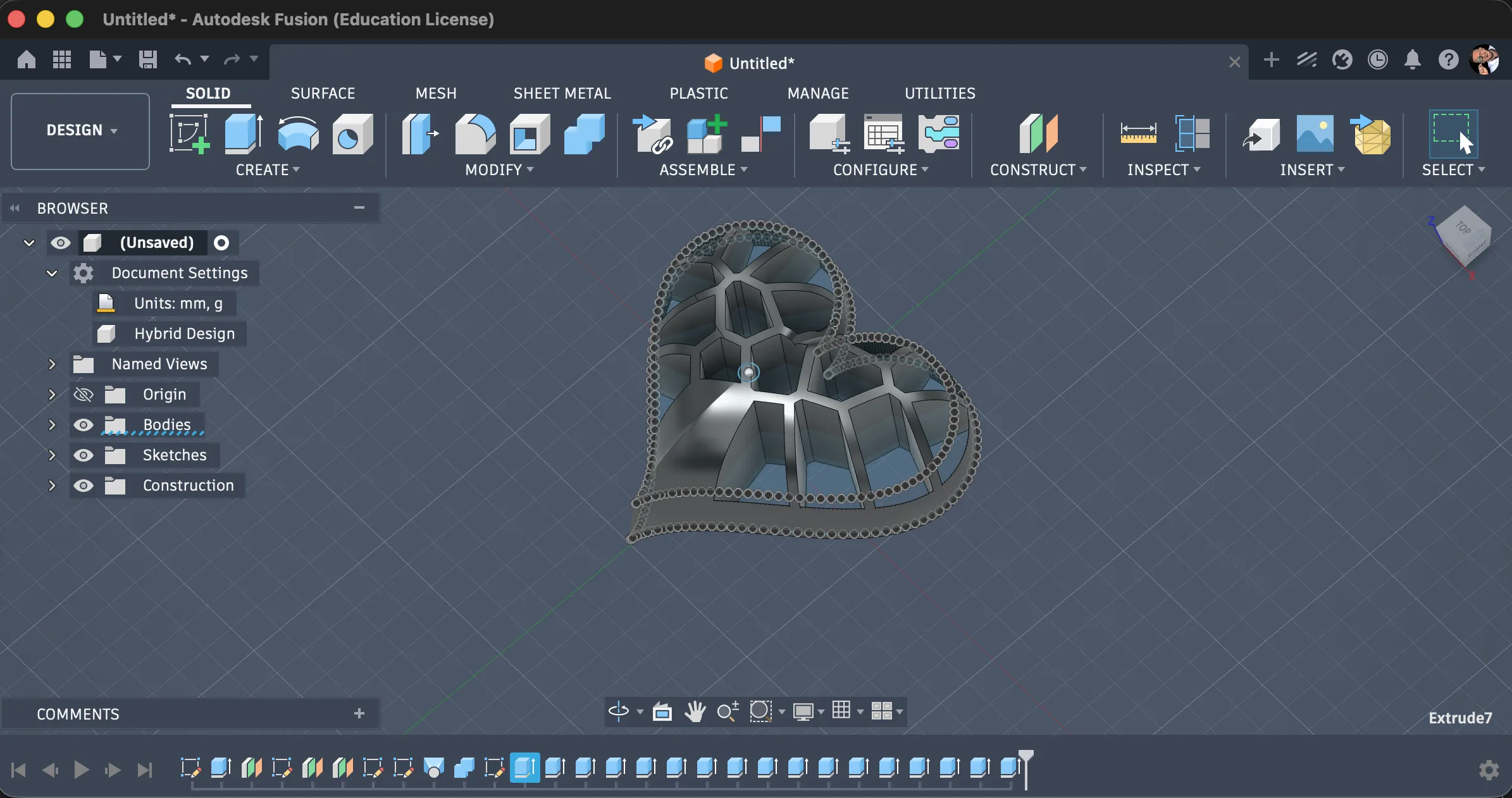Switch to the MANAGE tab

818,94
